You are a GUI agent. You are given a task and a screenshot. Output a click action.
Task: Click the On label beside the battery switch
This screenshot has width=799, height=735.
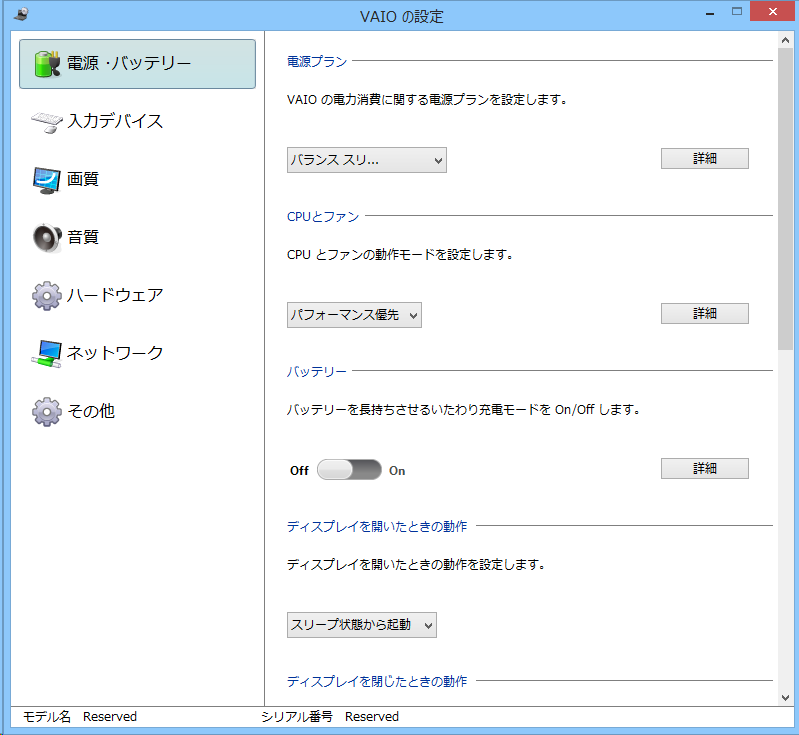[x=397, y=470]
